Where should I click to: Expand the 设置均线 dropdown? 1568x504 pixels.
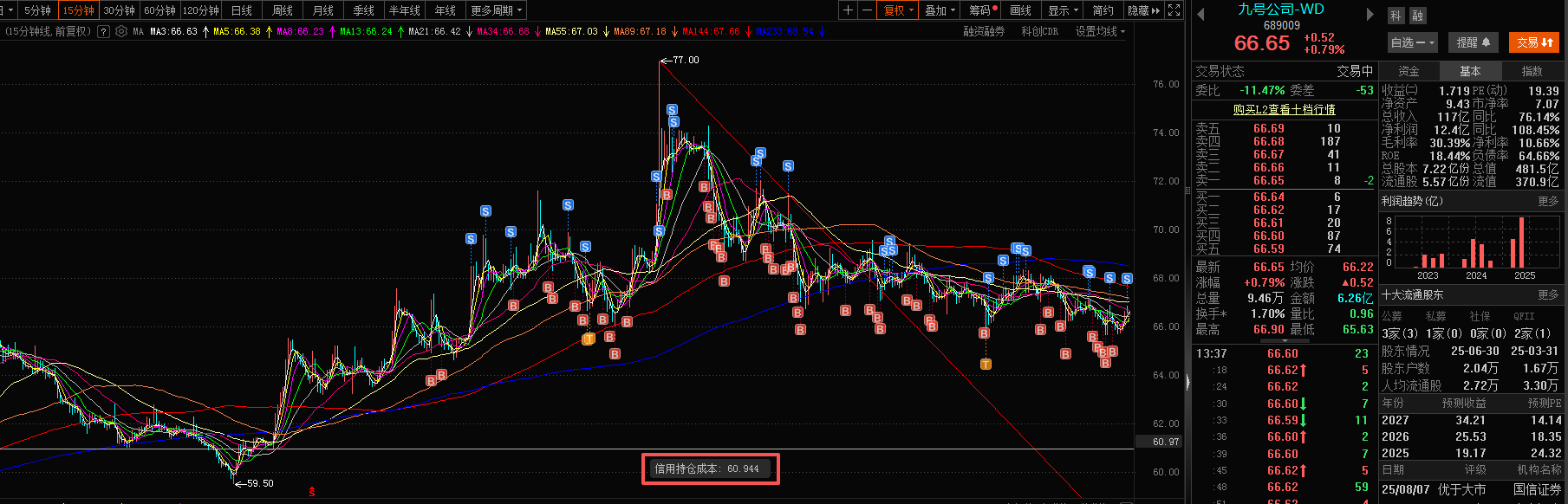point(1100,31)
